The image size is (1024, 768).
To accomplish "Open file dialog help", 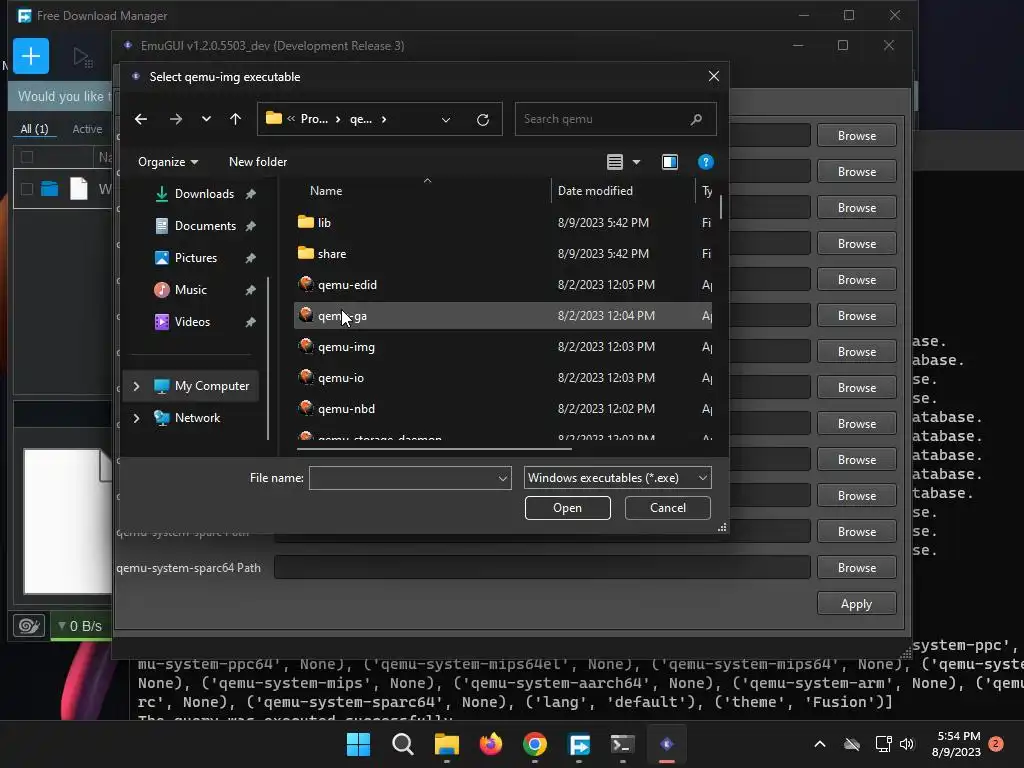I will [705, 162].
